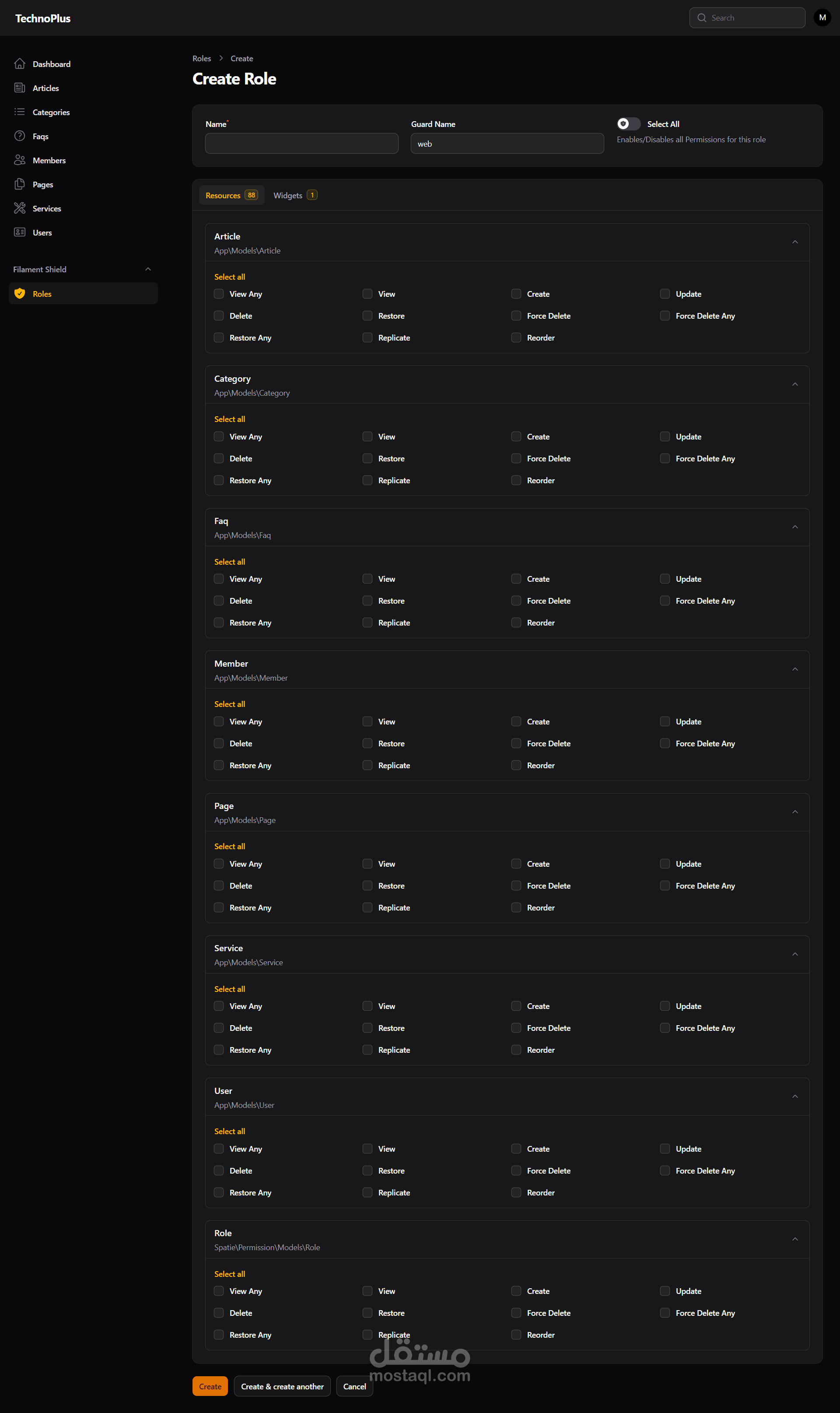
Task: Collapse the Filament Shield navigation group
Action: coord(148,270)
